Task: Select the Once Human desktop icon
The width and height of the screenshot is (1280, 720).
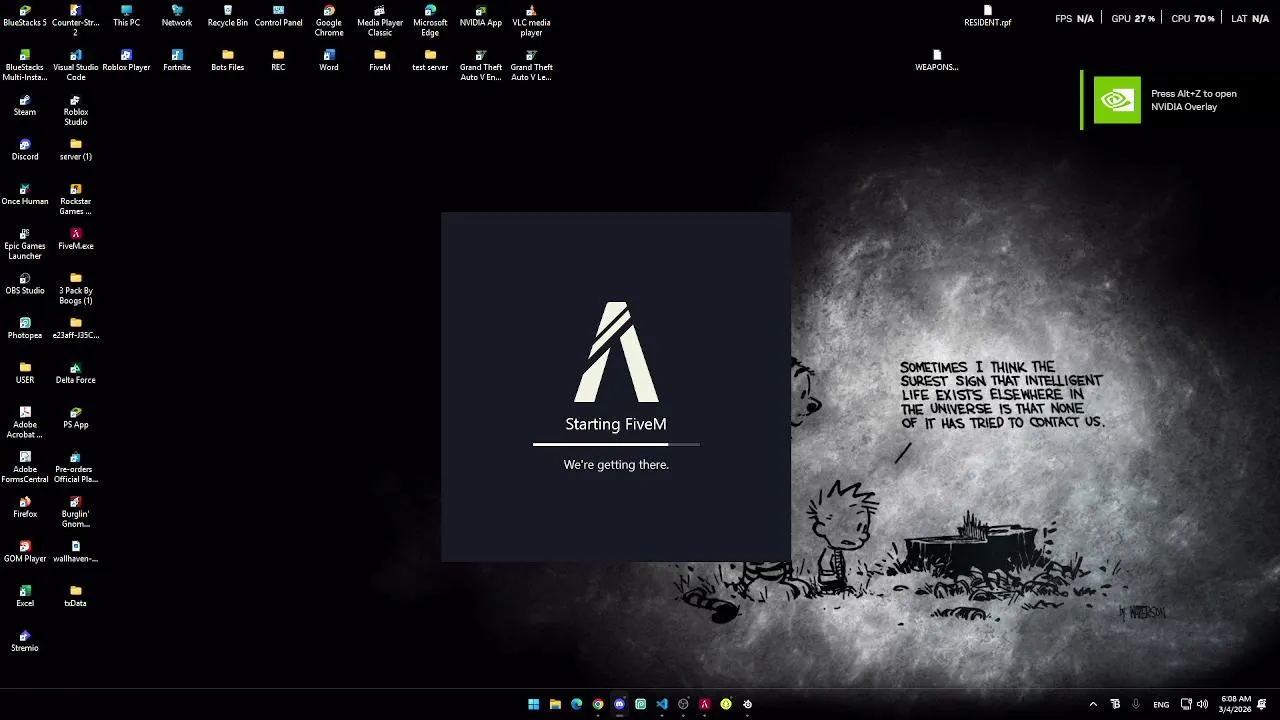Action: click(25, 195)
